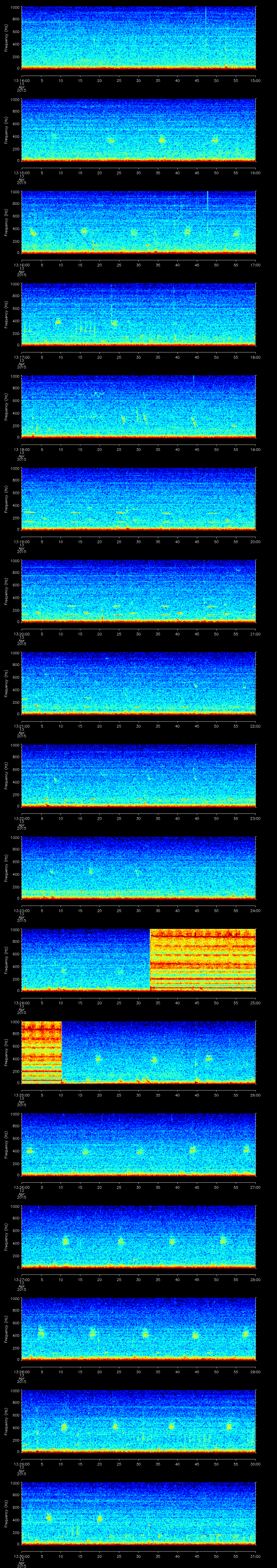Click the spectrogram panel starting at 13:18:00

click(x=139, y=407)
